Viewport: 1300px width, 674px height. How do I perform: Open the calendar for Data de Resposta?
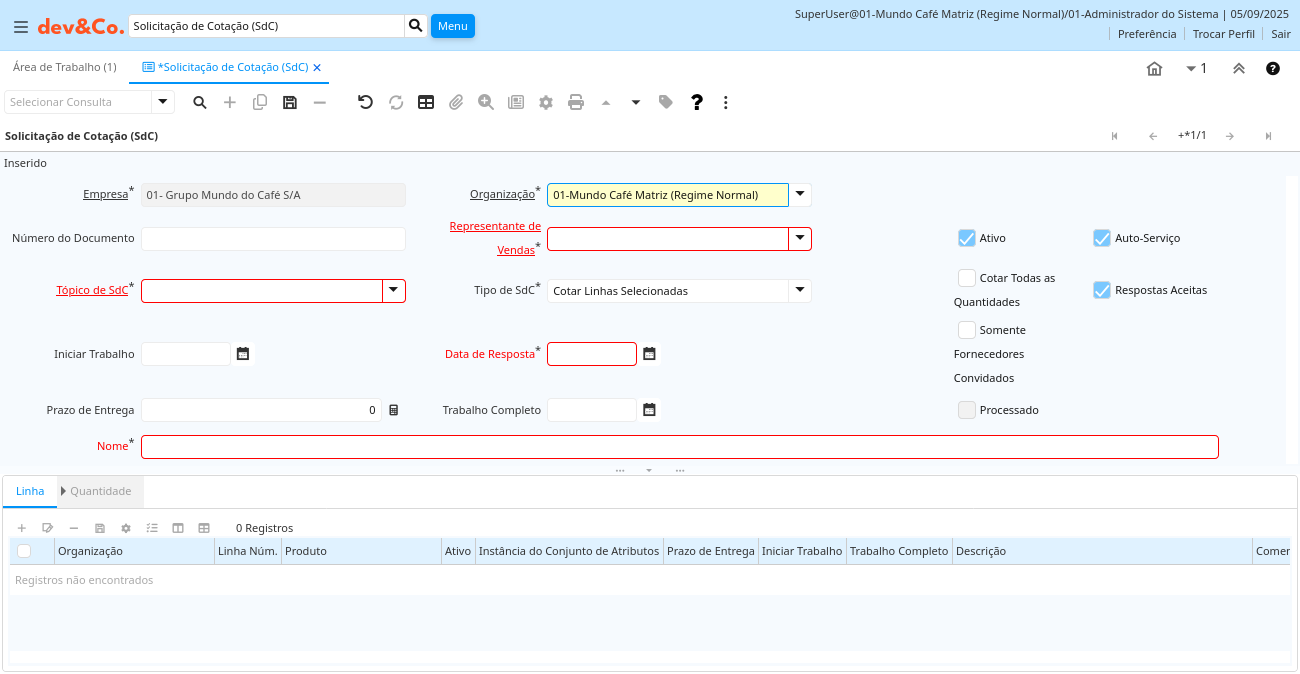[x=649, y=354]
